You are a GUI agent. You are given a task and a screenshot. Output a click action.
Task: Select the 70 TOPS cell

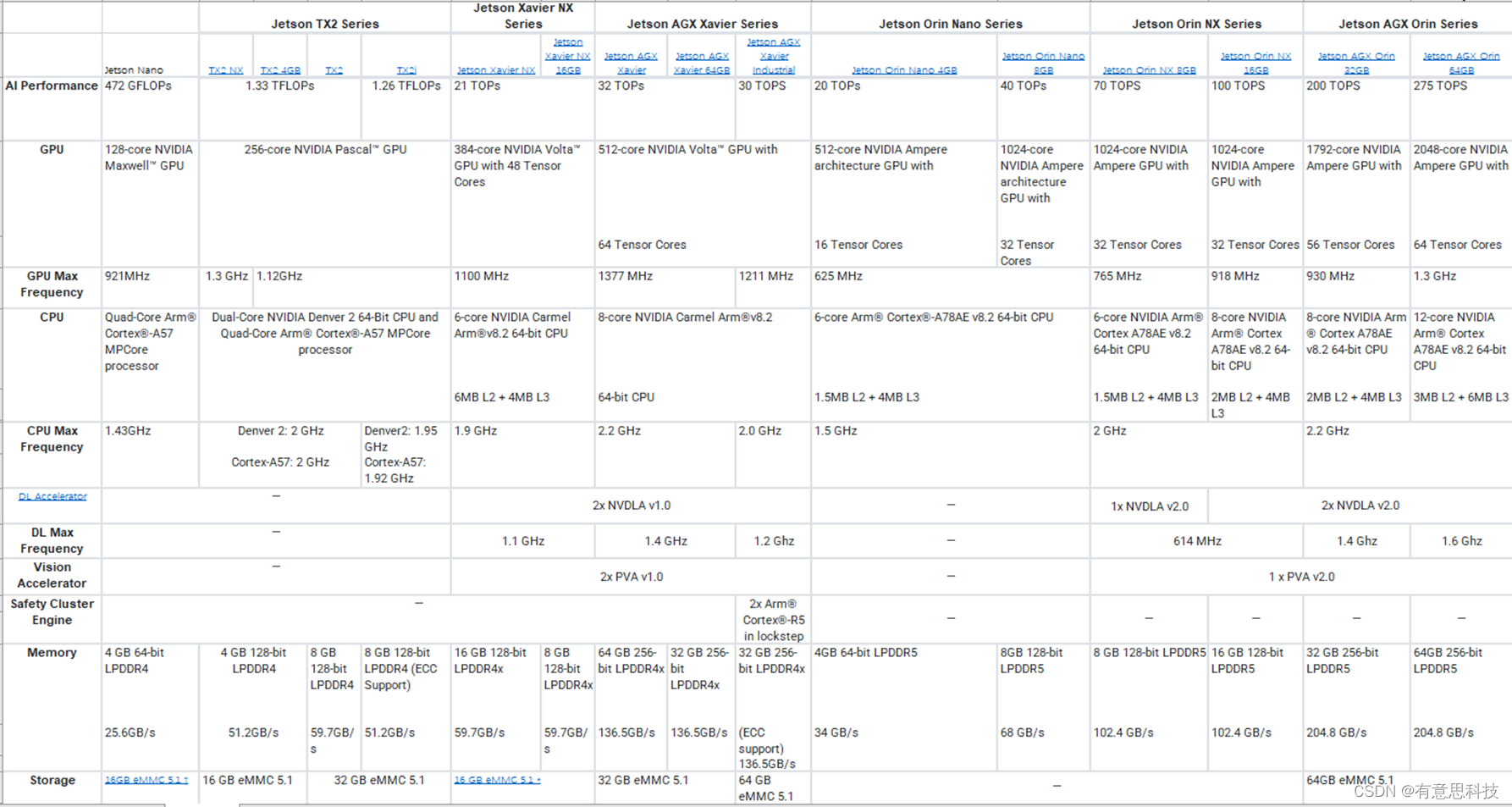tap(1117, 86)
